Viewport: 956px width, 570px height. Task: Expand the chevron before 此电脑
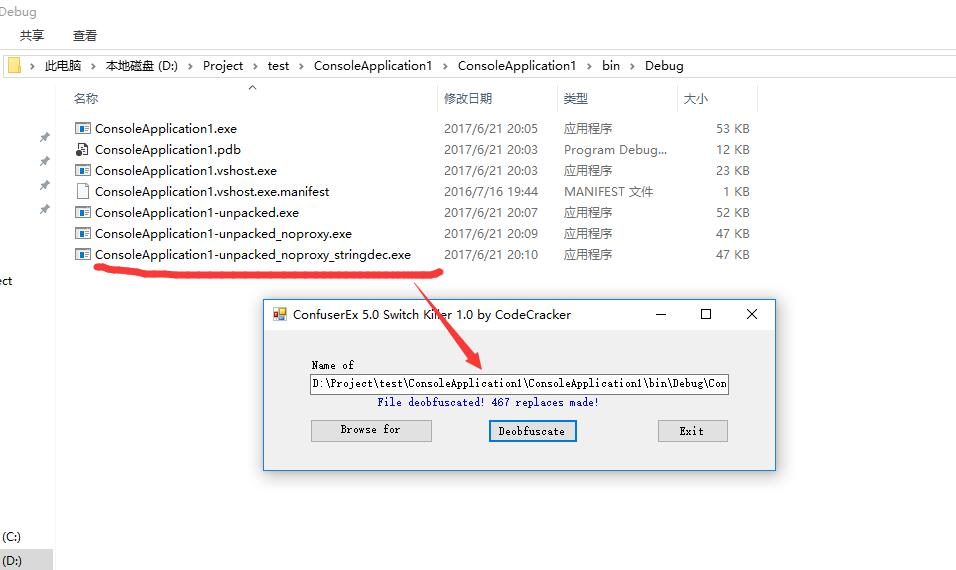pyautogui.click(x=32, y=66)
